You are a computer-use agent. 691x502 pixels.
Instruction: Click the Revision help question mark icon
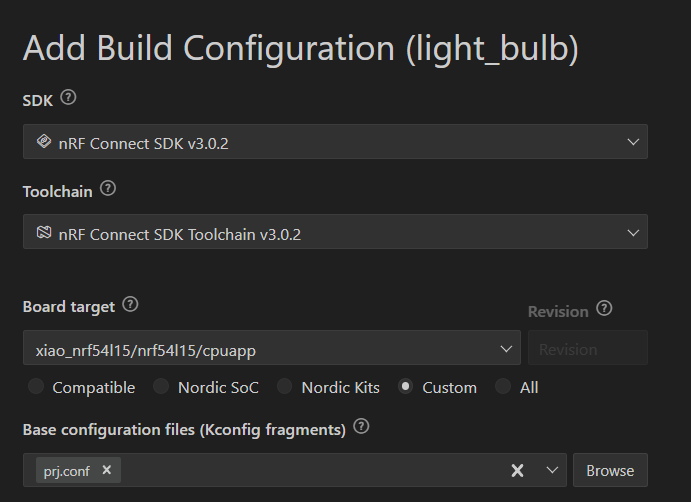point(604,308)
